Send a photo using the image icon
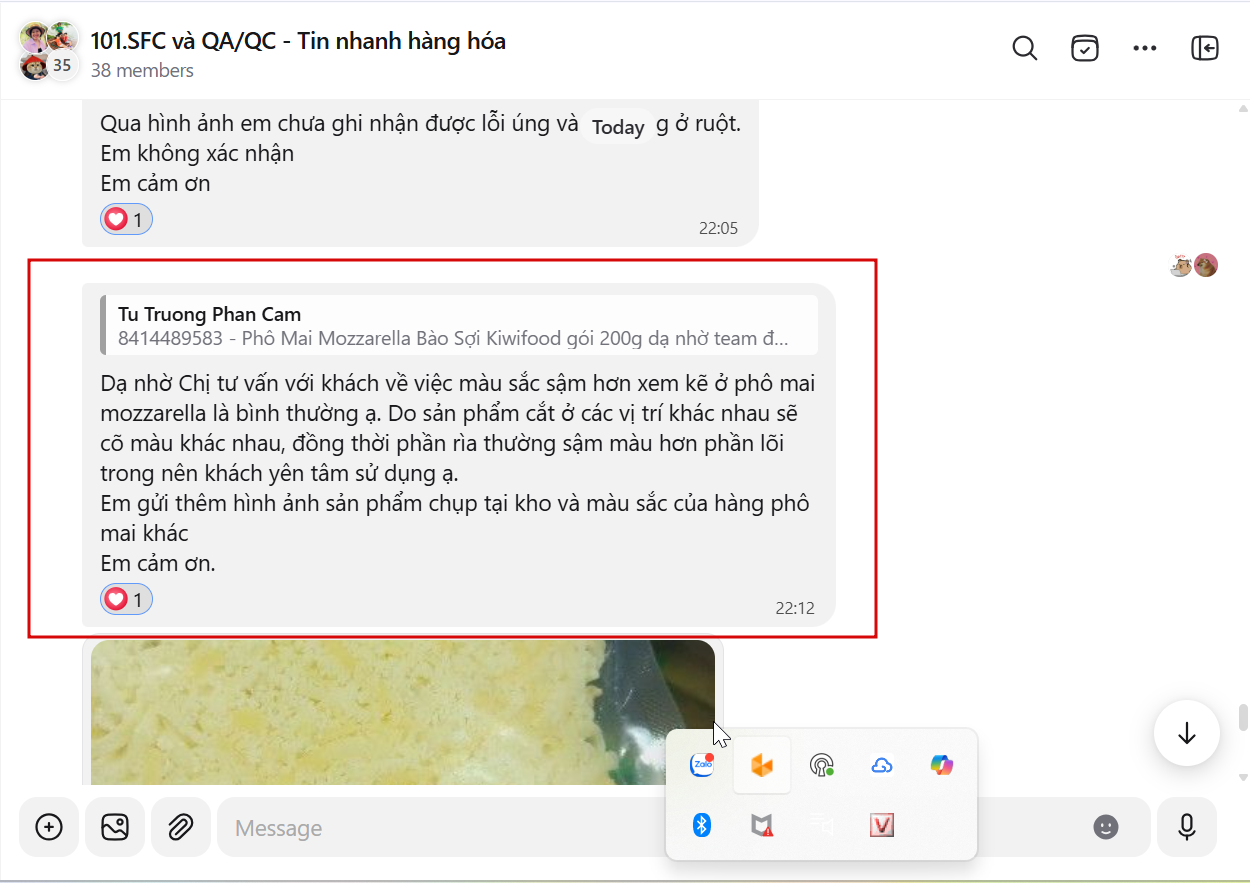This screenshot has width=1250, height=883. click(115, 827)
